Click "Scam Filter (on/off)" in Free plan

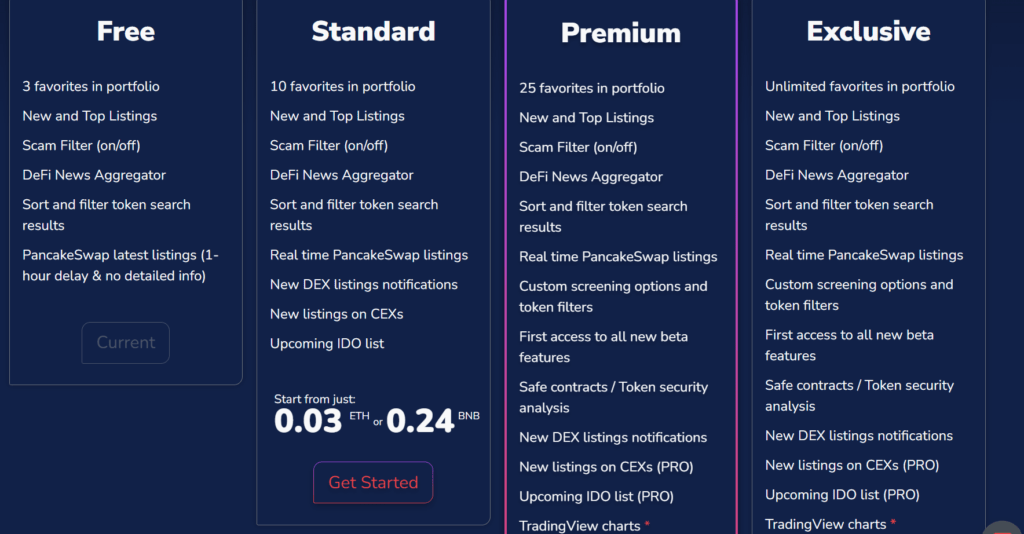pos(81,146)
